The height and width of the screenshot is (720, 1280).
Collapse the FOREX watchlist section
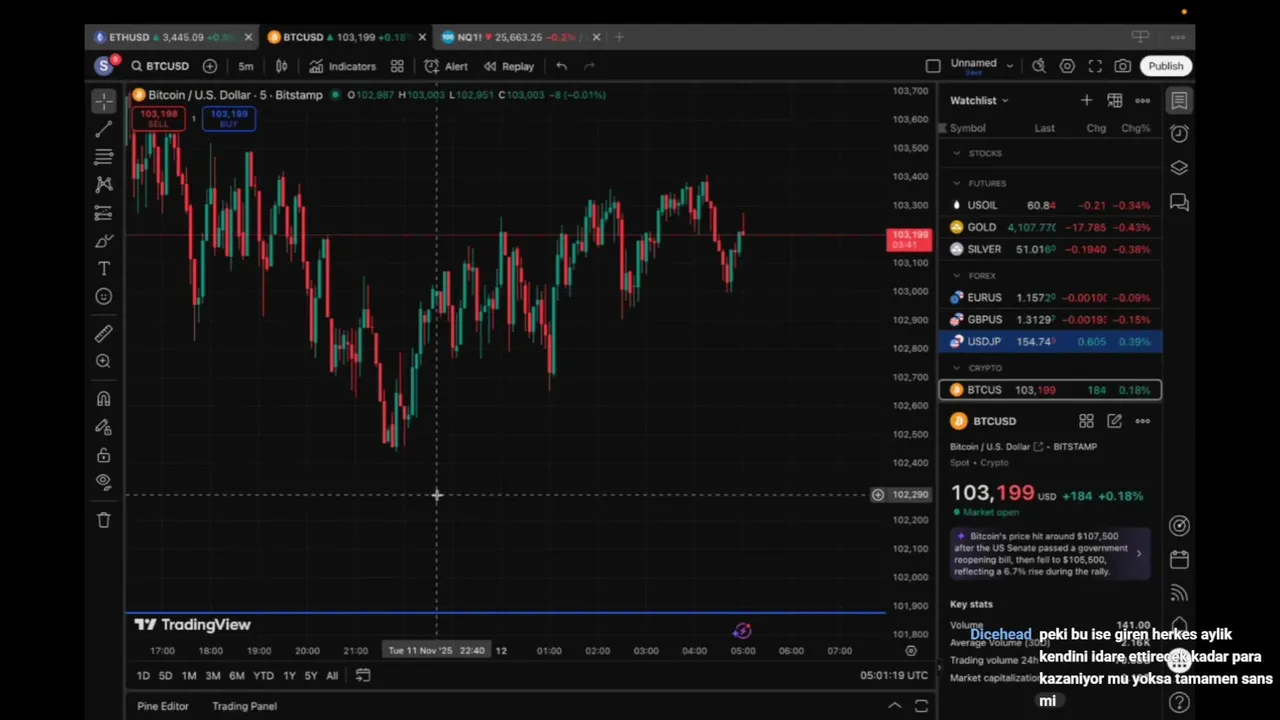[956, 275]
